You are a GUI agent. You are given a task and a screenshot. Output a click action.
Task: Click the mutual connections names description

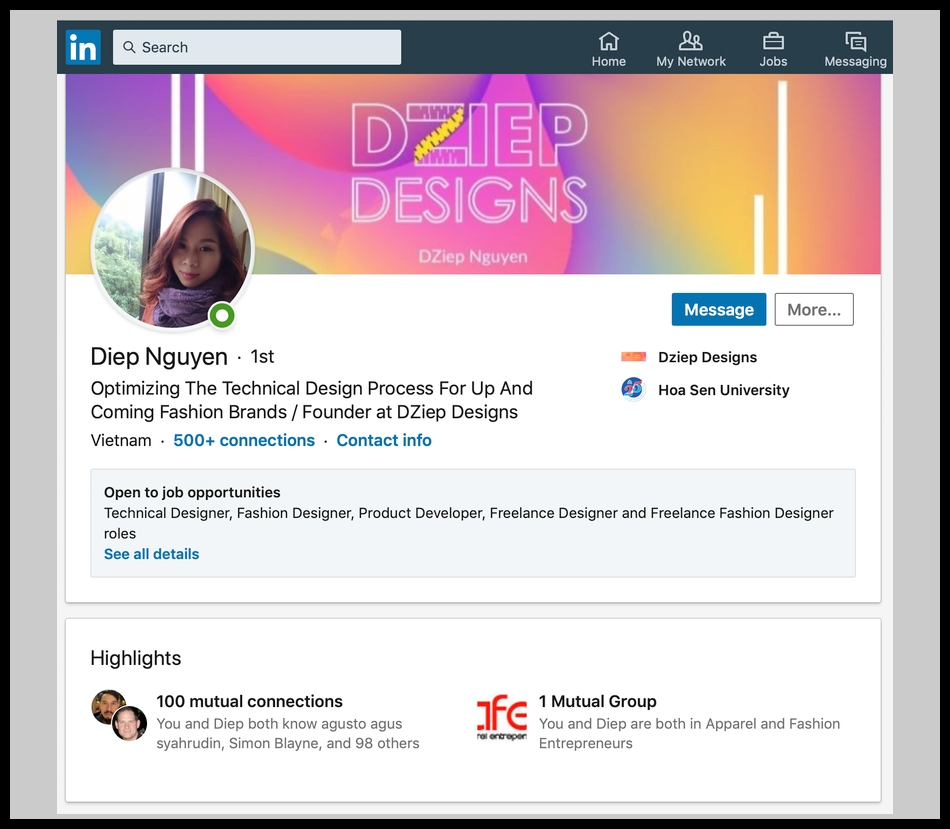(x=288, y=733)
